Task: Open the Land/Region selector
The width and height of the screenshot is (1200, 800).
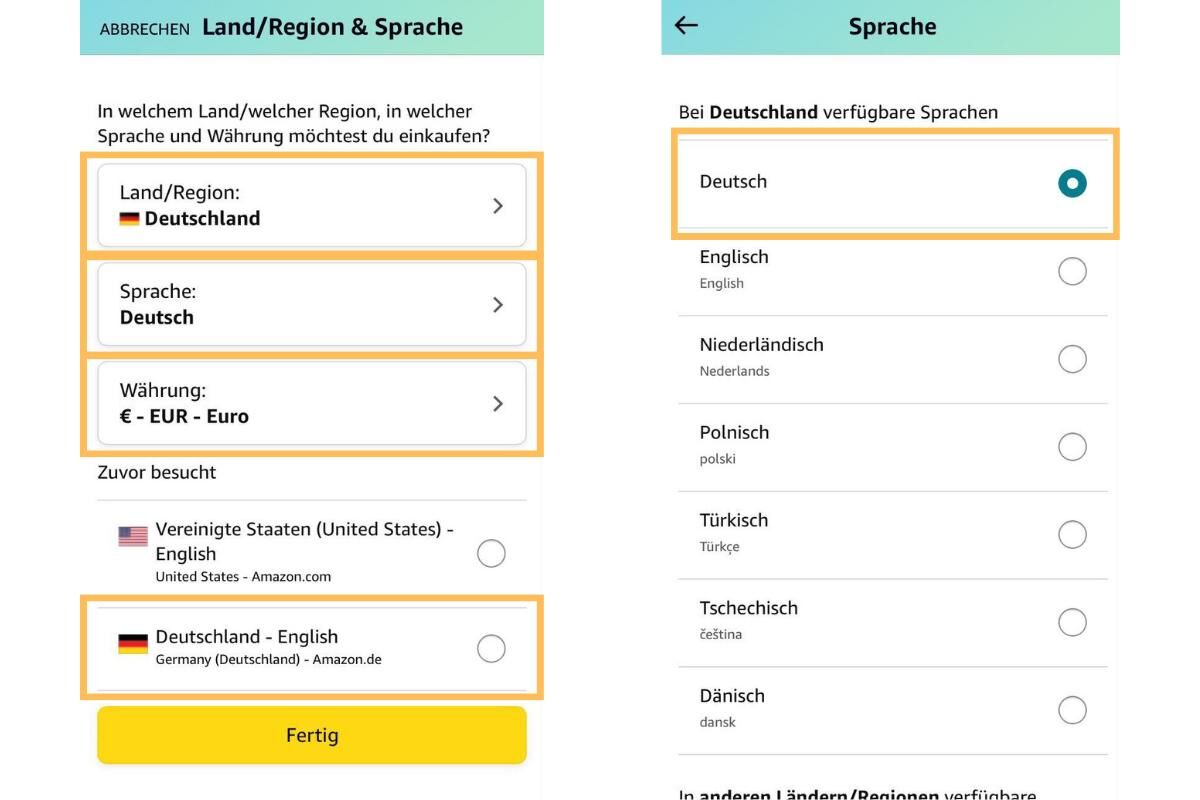Action: pos(311,205)
